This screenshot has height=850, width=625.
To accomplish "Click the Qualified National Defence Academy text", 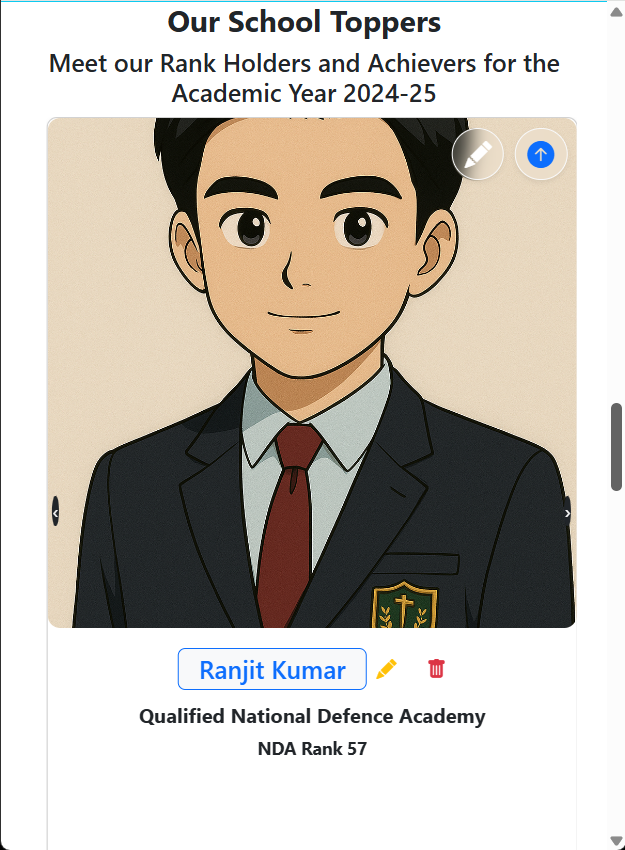I will click(312, 716).
